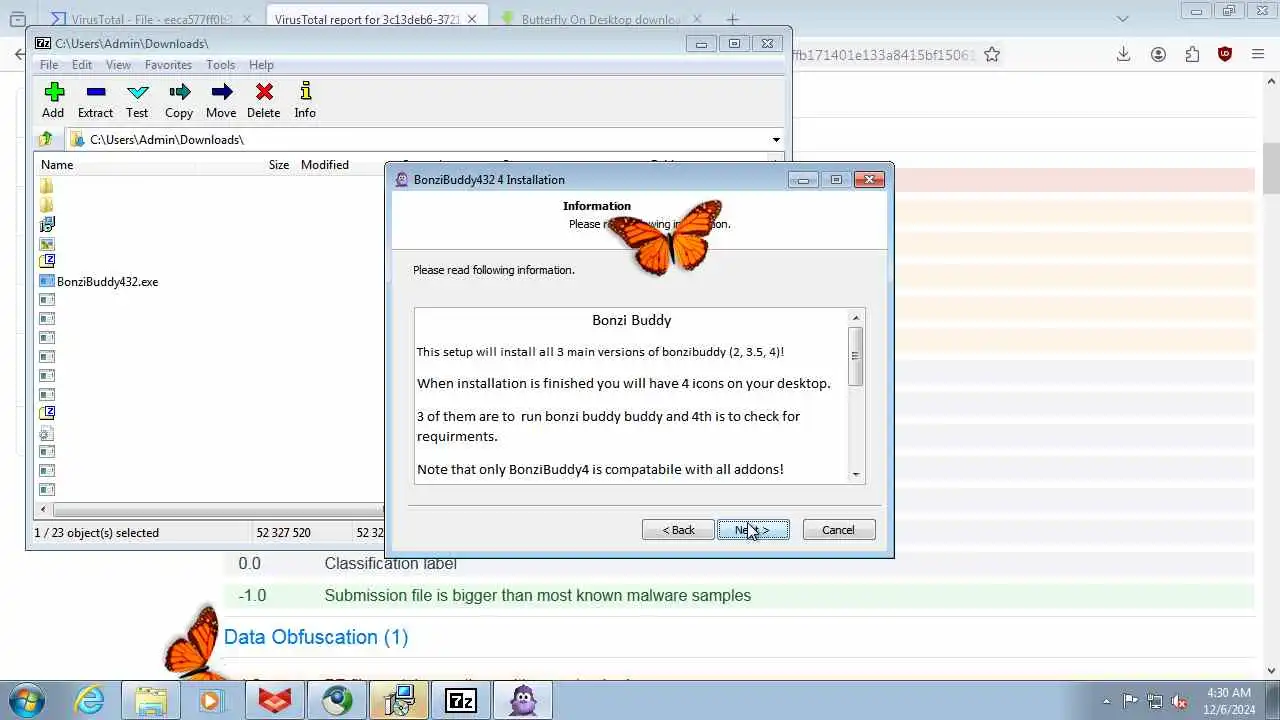This screenshot has height=720, width=1280.
Task: Click the Add button in 7-Zip toolbar
Action: [54, 101]
